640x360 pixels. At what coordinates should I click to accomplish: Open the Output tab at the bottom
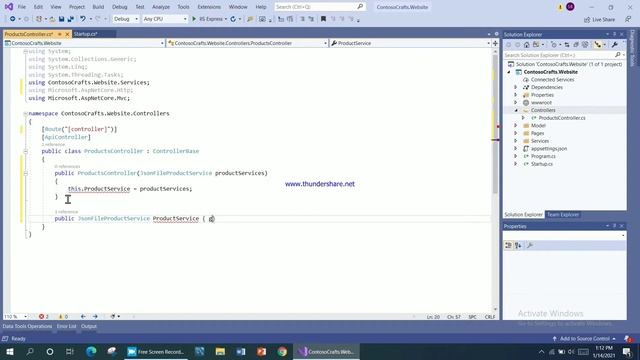[x=89, y=326]
